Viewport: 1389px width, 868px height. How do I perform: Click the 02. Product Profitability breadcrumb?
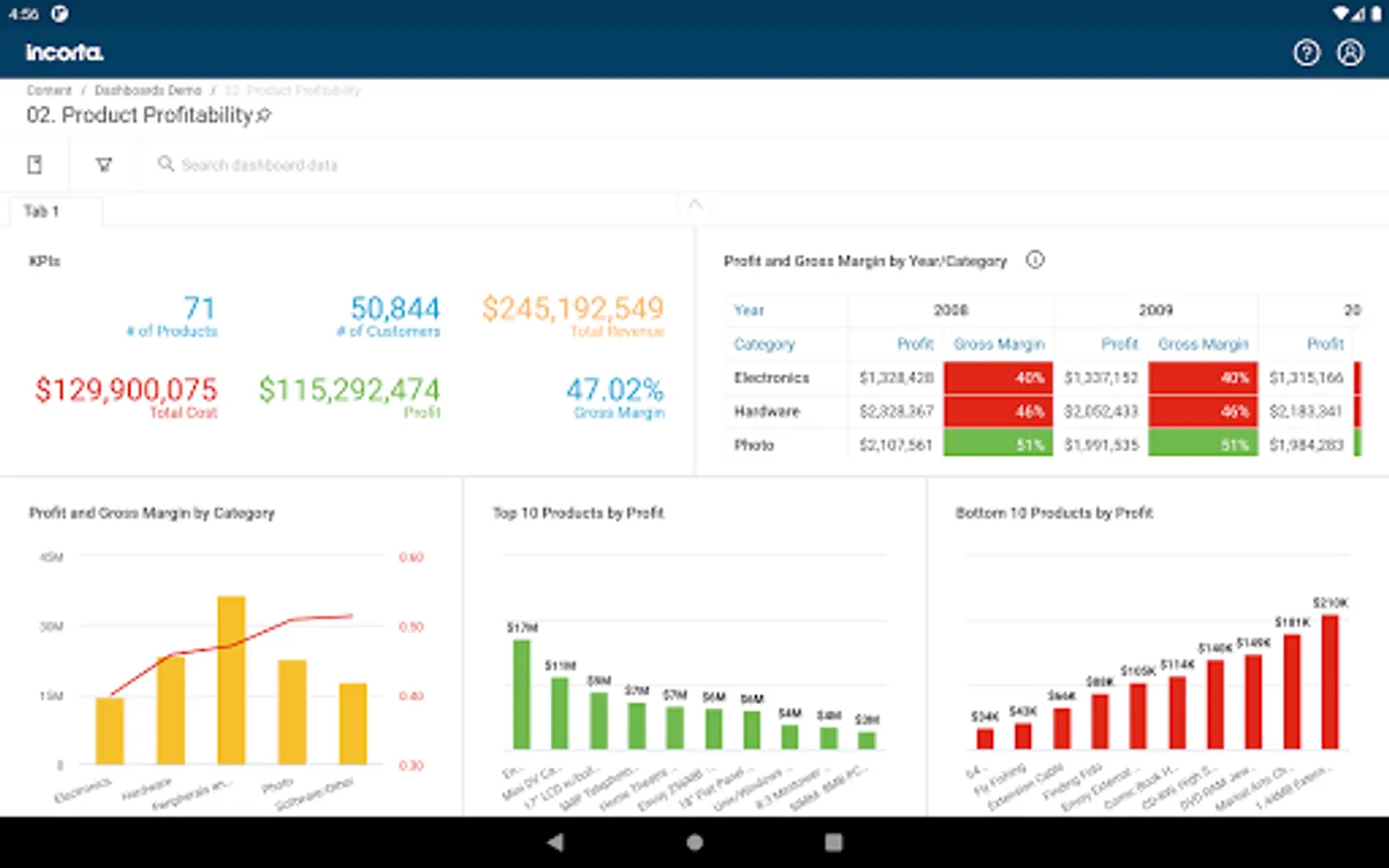292,90
